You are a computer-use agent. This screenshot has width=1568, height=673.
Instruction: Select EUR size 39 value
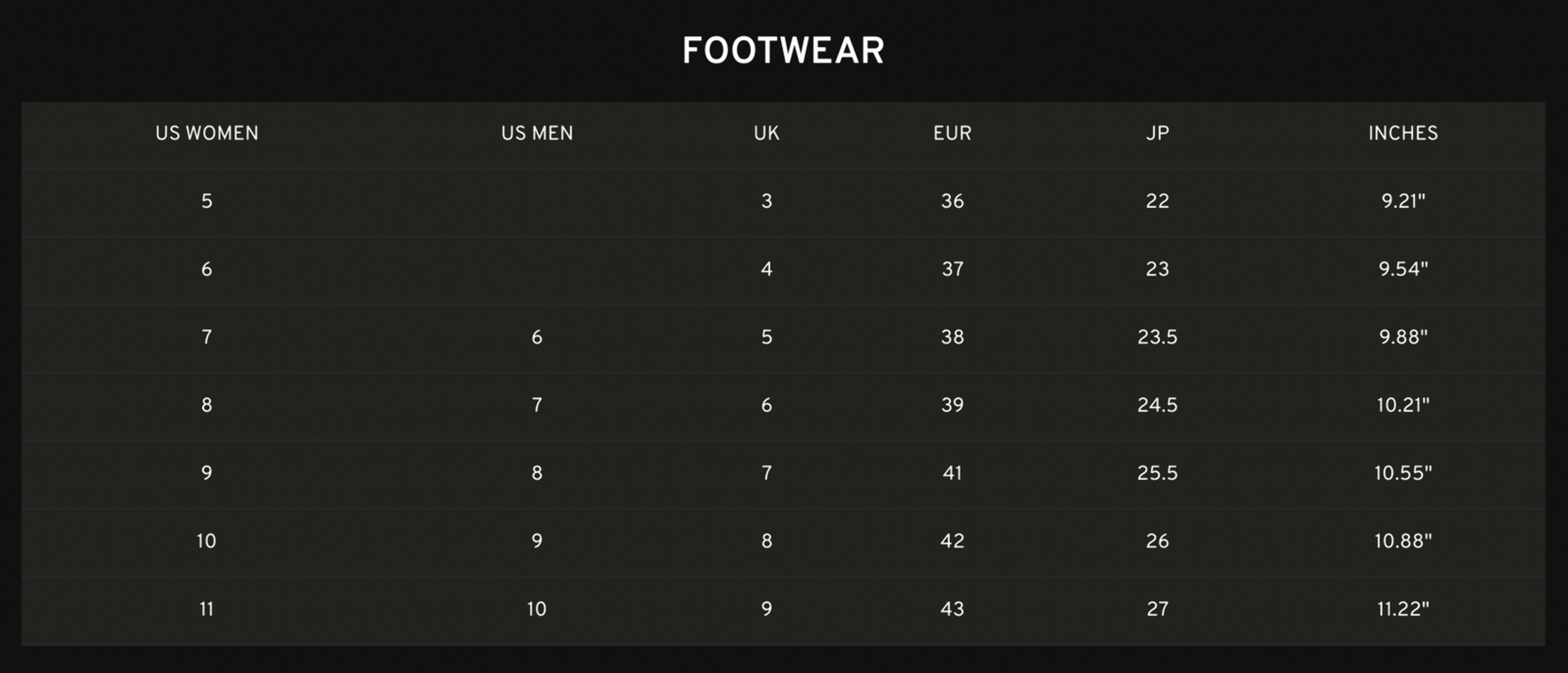953,405
